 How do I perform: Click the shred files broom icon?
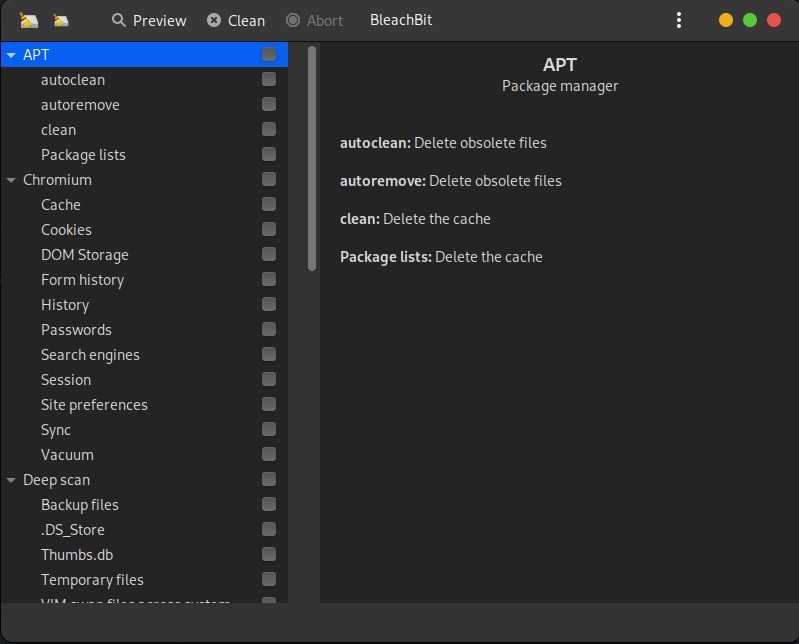pos(29,20)
